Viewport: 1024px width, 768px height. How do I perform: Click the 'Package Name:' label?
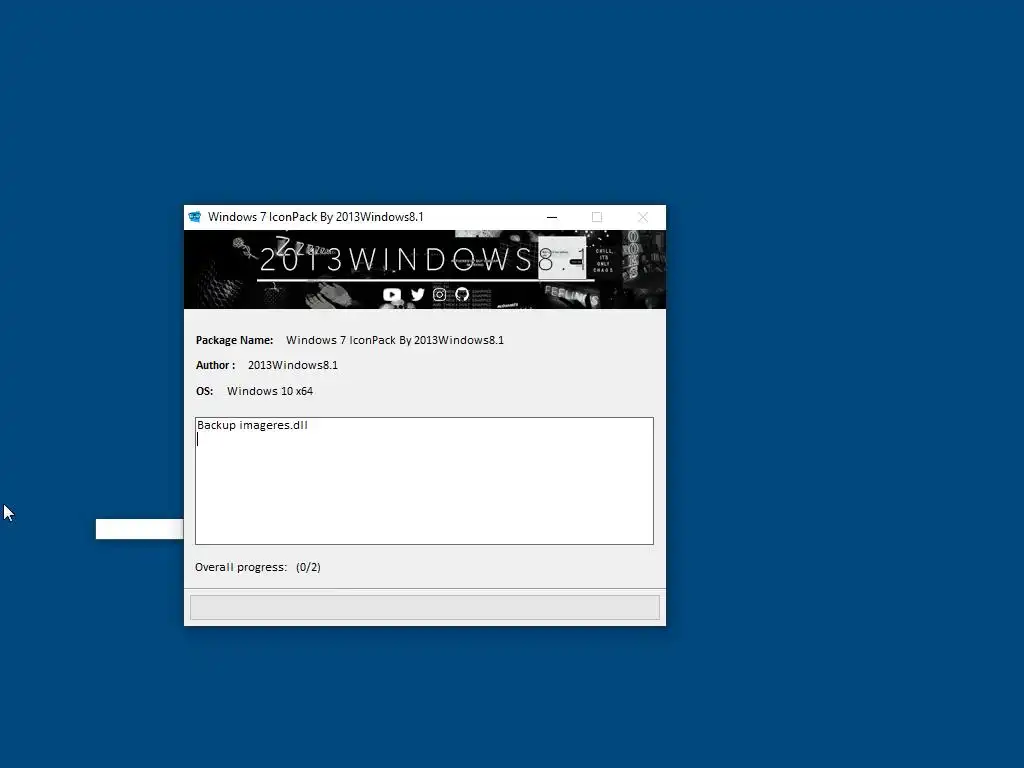coord(234,340)
